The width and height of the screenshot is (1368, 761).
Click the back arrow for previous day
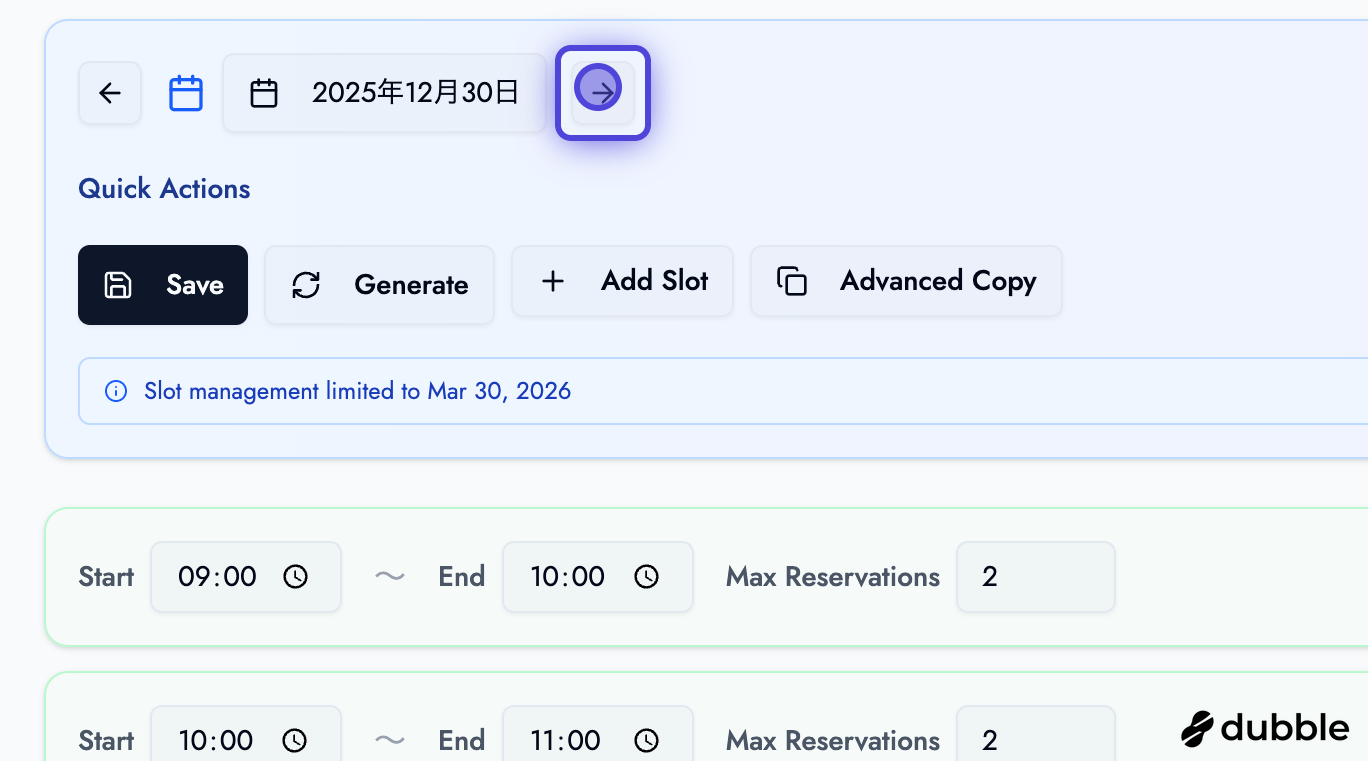(110, 93)
